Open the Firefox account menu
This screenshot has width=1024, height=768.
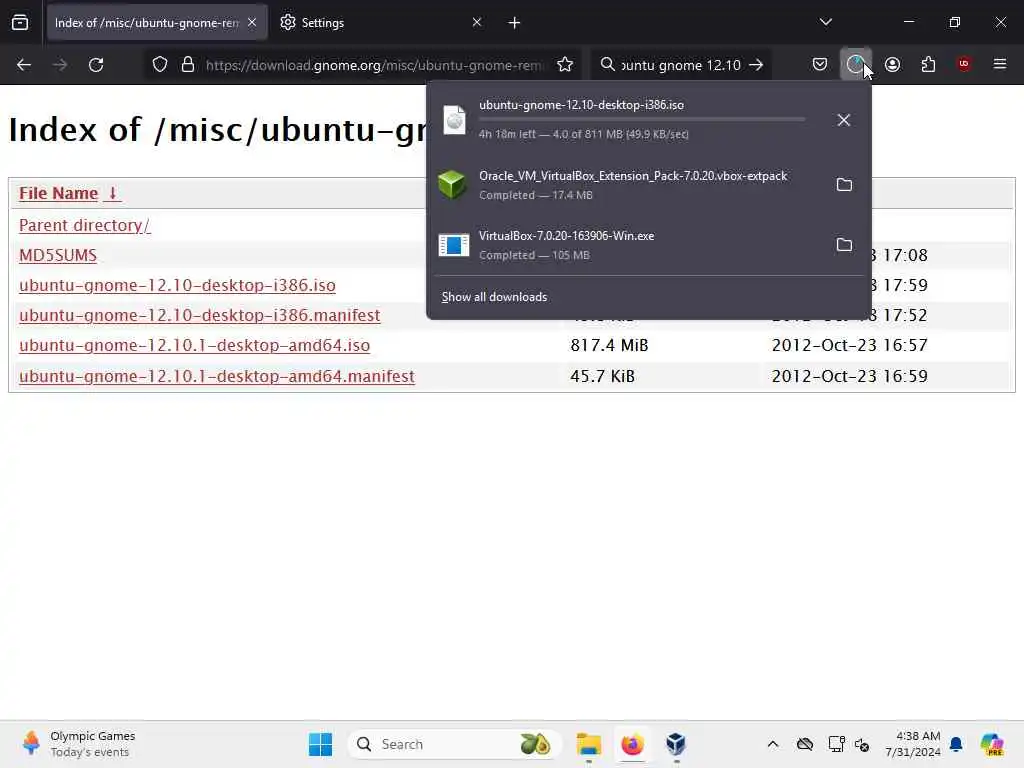coord(892,64)
